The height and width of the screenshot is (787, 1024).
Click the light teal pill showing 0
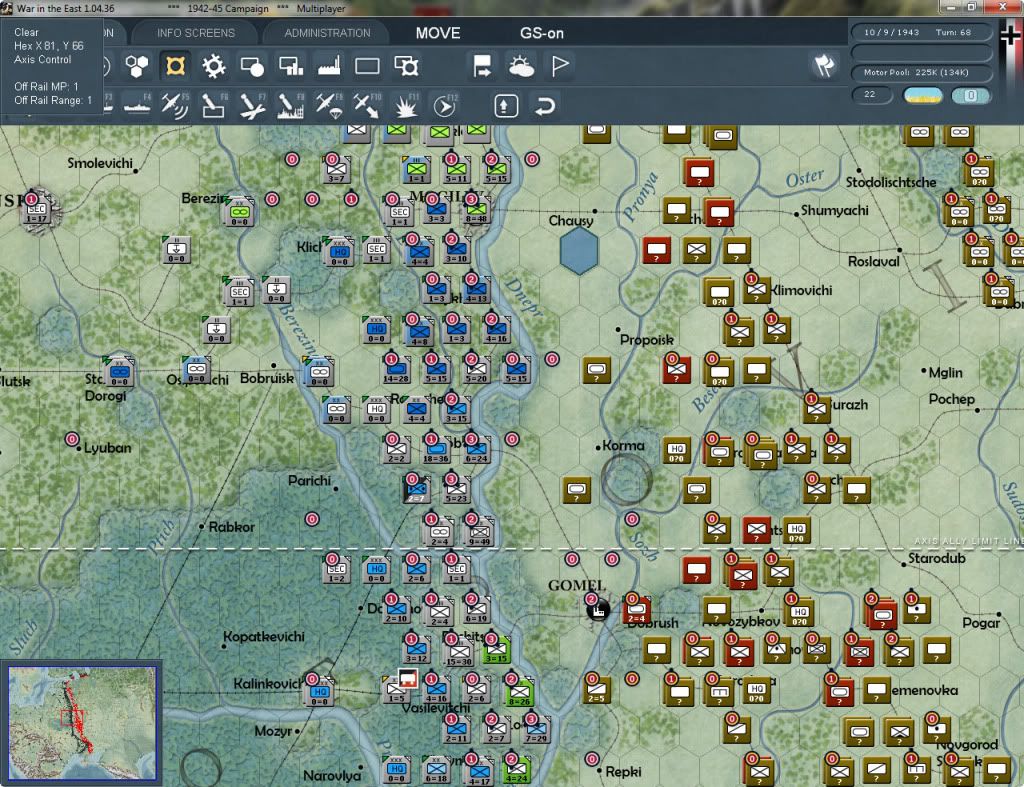pos(971,95)
